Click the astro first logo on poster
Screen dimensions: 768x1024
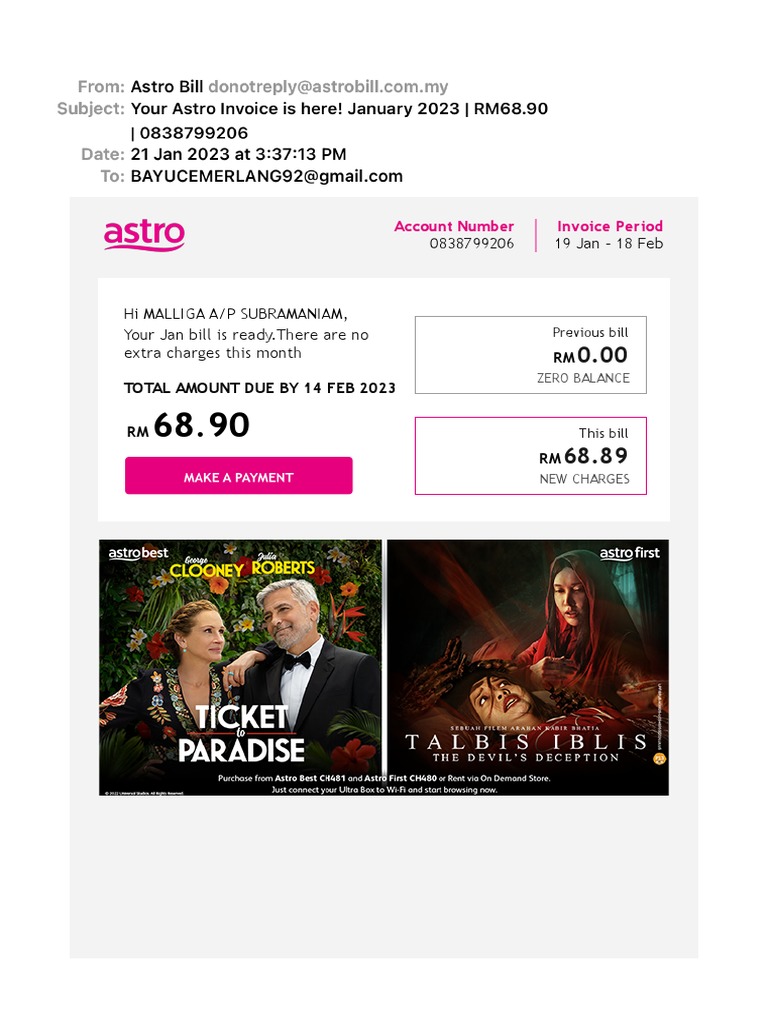point(630,553)
